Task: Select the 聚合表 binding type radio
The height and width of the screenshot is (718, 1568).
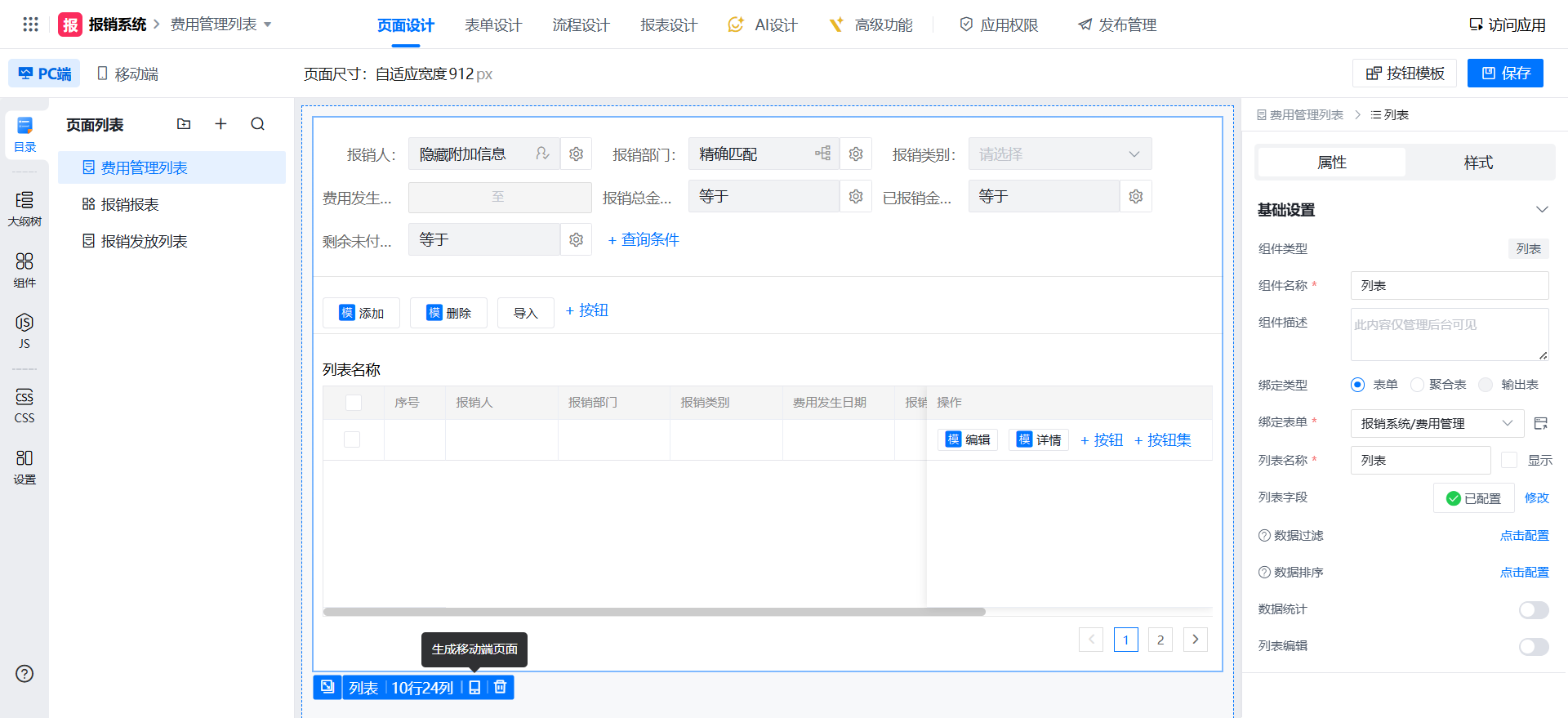Action: tap(1418, 385)
